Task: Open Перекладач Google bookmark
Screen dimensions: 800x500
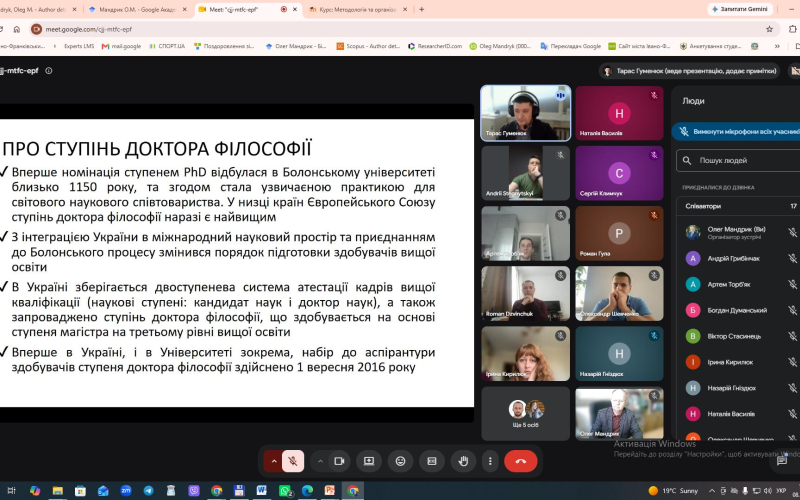Action: tap(570, 46)
